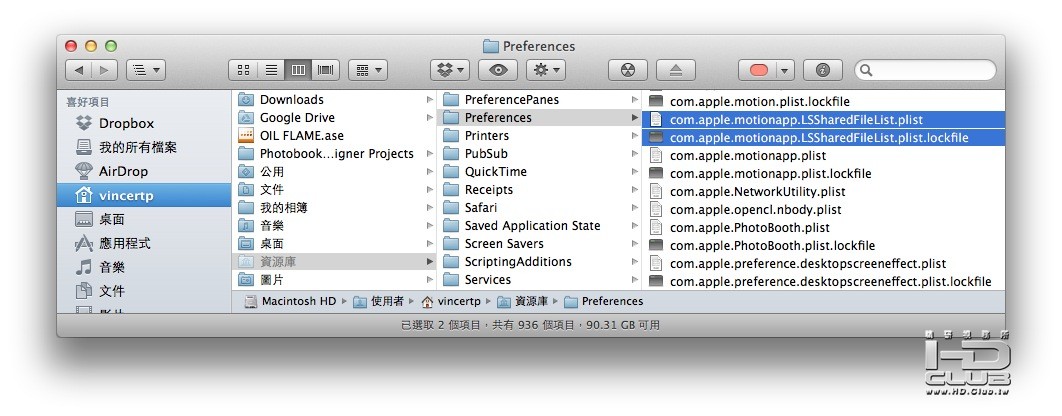Go back with the left arrow button

[x=79, y=70]
